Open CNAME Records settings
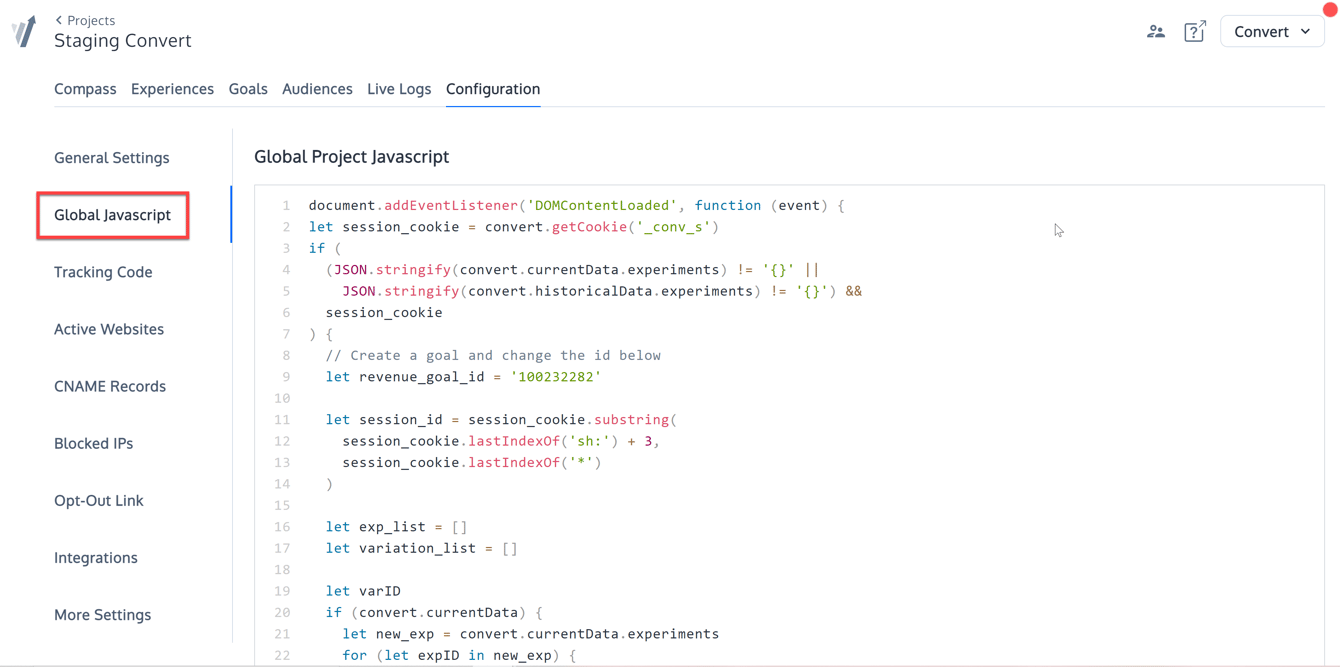This screenshot has width=1340, height=667. (110, 386)
